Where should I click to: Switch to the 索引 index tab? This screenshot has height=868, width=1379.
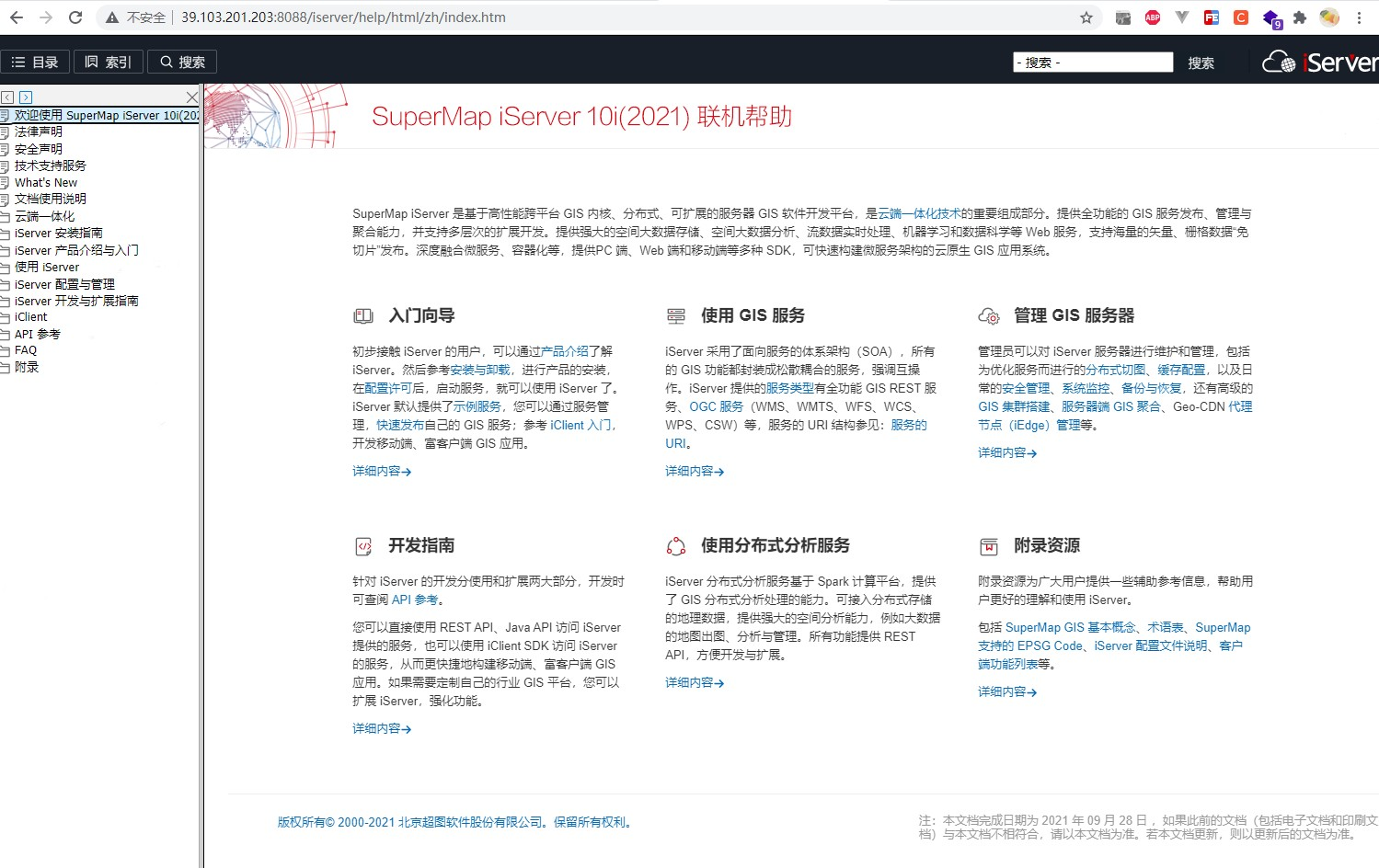pos(109,62)
